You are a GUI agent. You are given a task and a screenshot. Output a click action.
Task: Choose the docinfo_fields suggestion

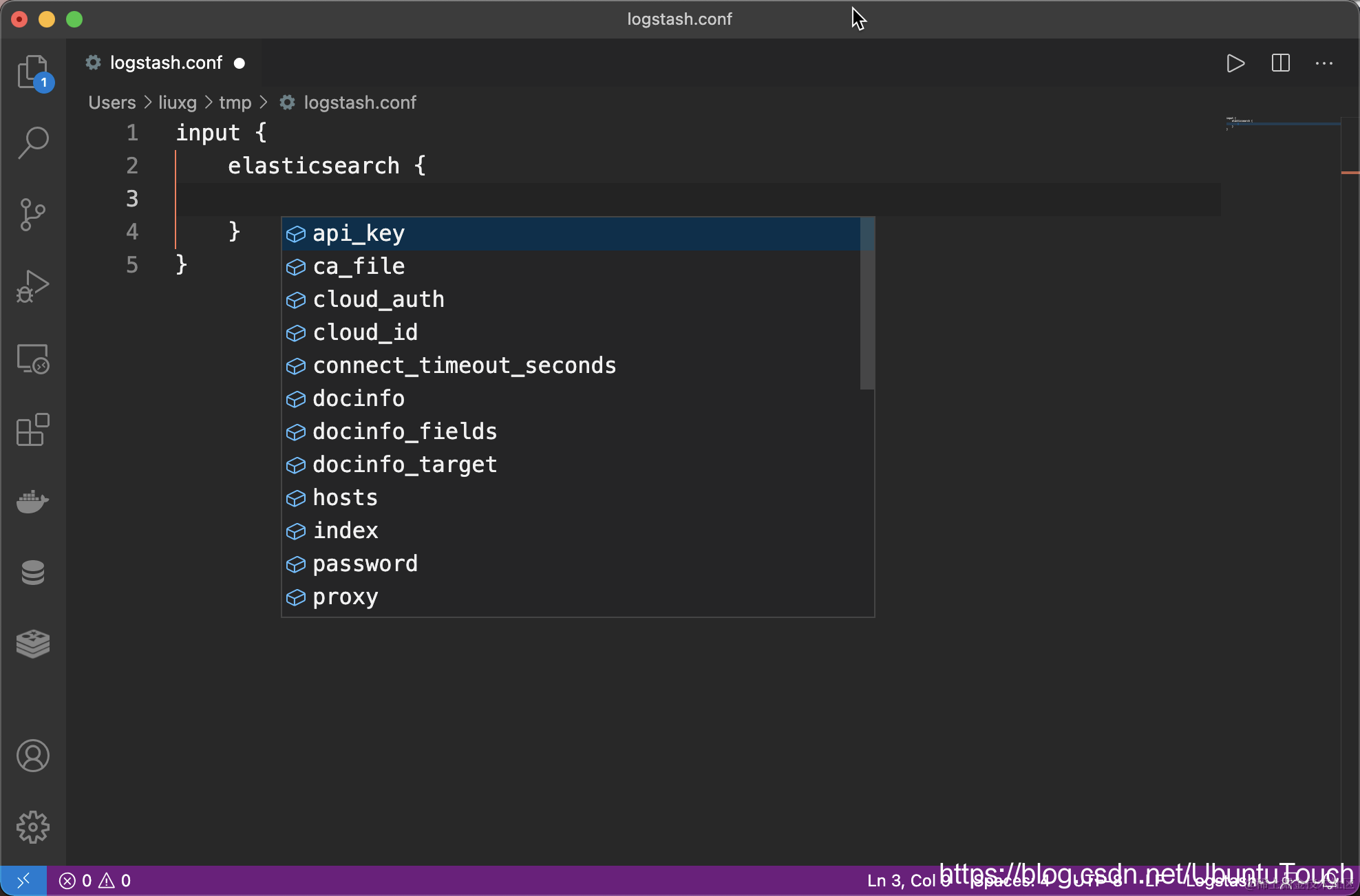click(405, 431)
